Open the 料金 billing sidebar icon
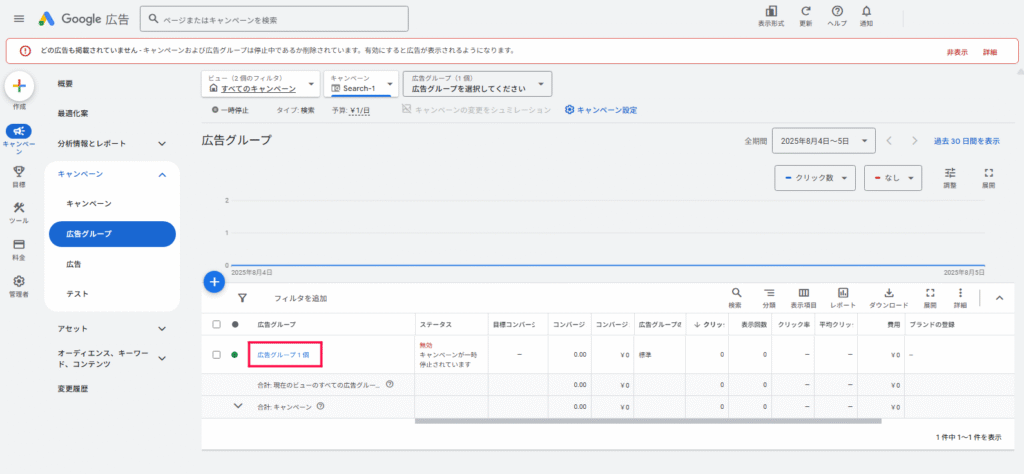The image size is (1024, 474). coord(19,245)
